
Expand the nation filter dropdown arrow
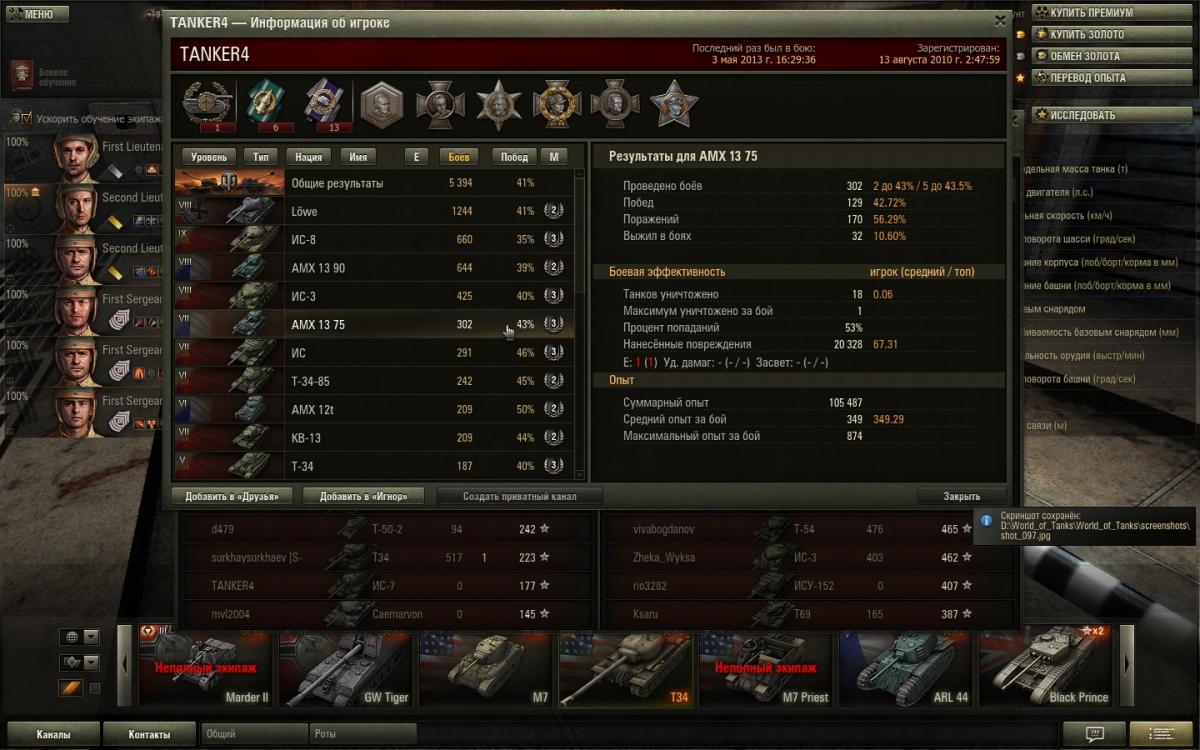click(92, 637)
